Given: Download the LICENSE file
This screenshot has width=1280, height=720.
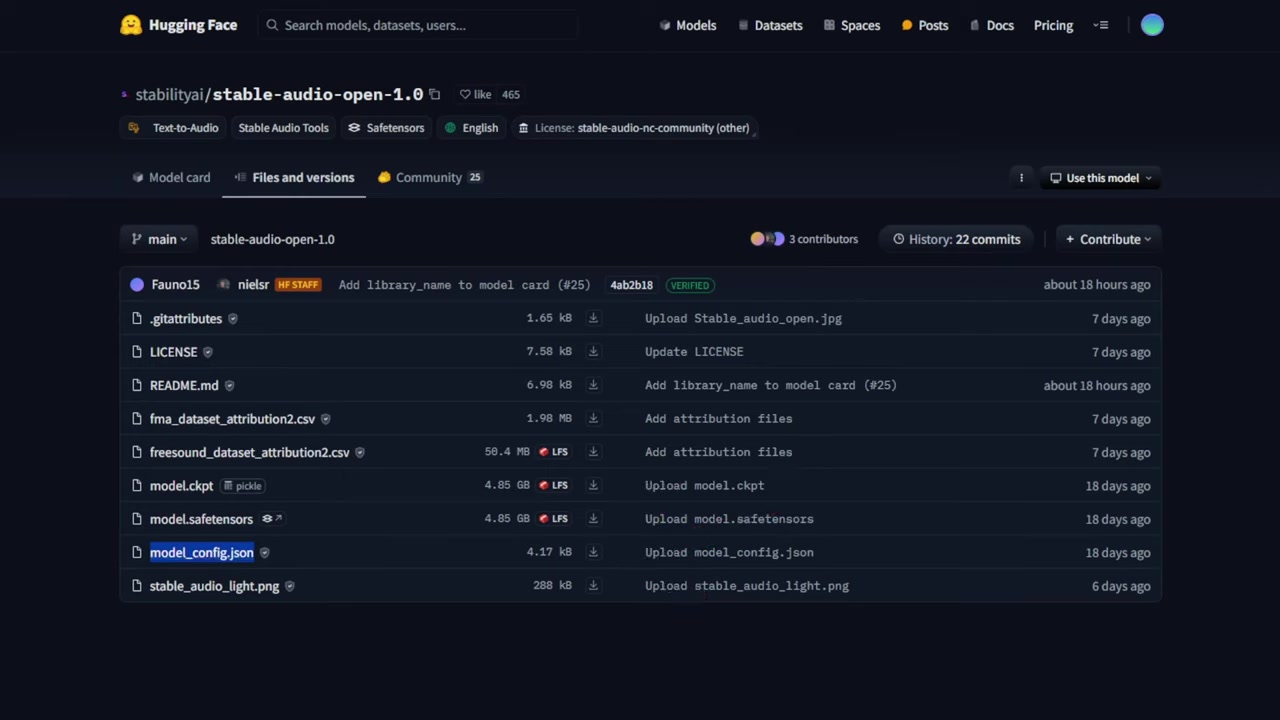Looking at the screenshot, I should (593, 352).
